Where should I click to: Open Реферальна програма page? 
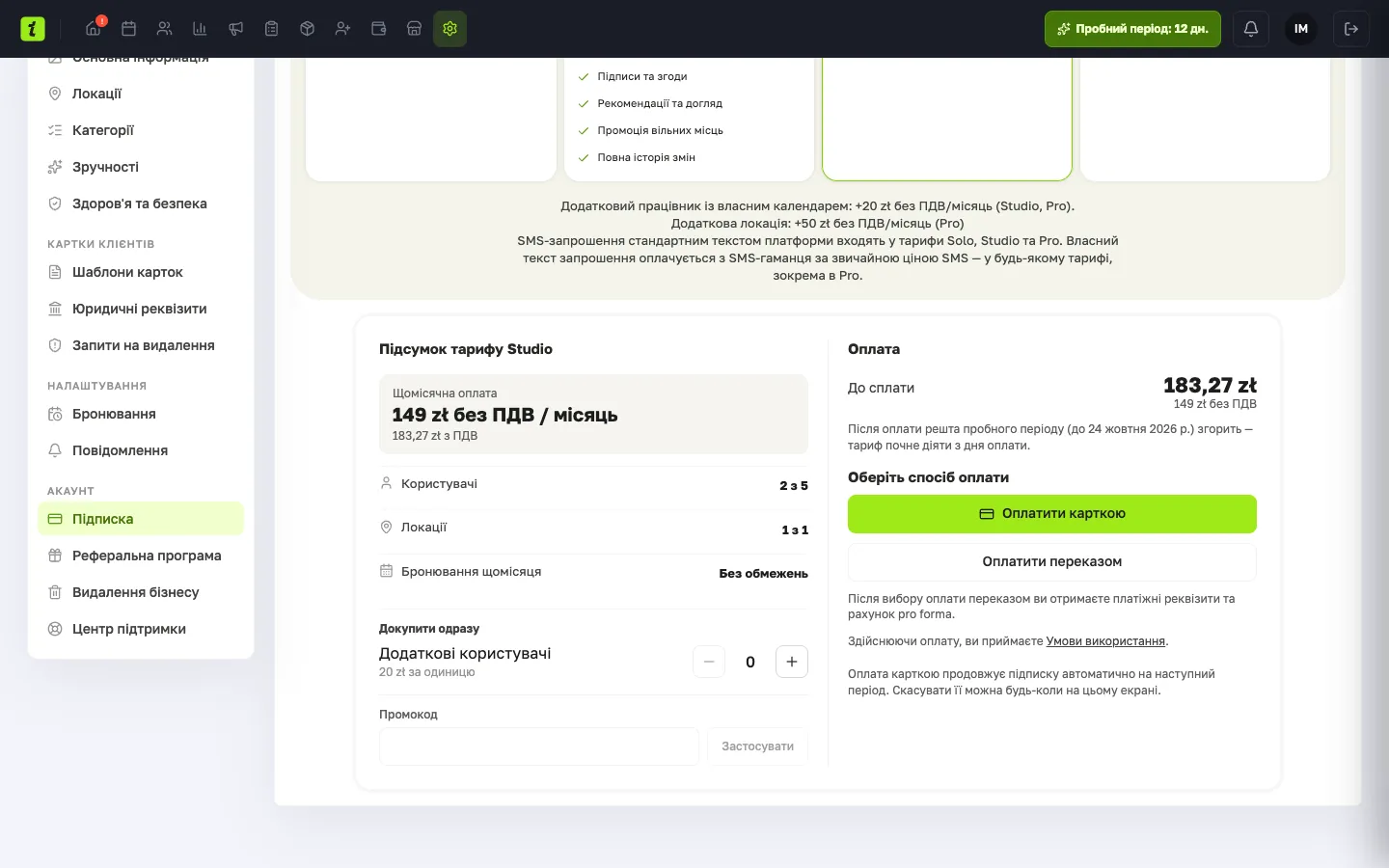coord(141,556)
